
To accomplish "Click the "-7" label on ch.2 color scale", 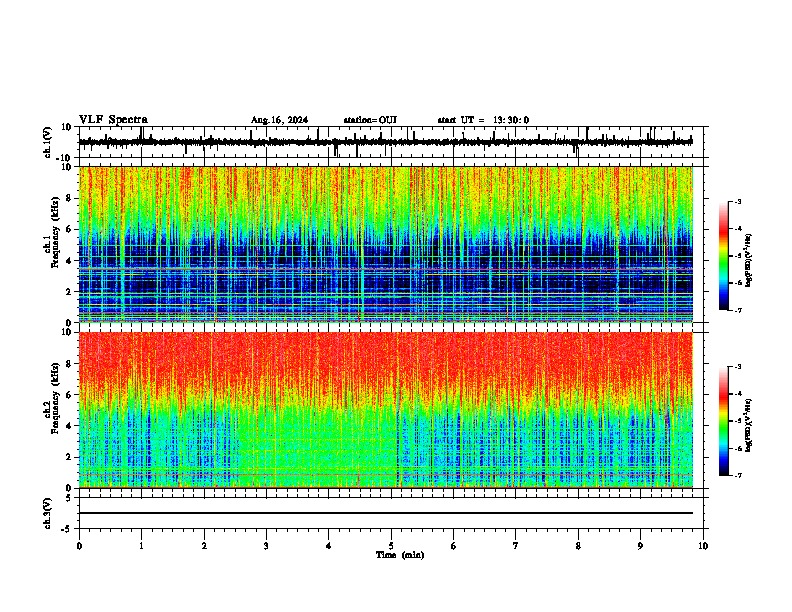I will point(737,475).
